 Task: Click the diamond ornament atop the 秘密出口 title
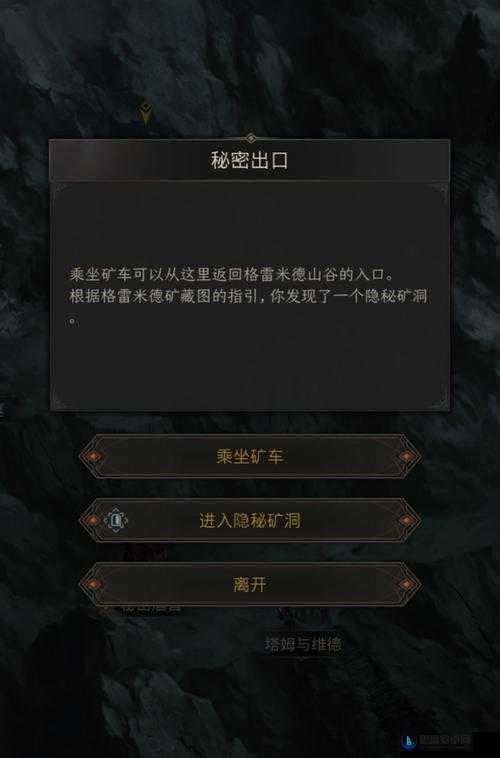(250, 138)
